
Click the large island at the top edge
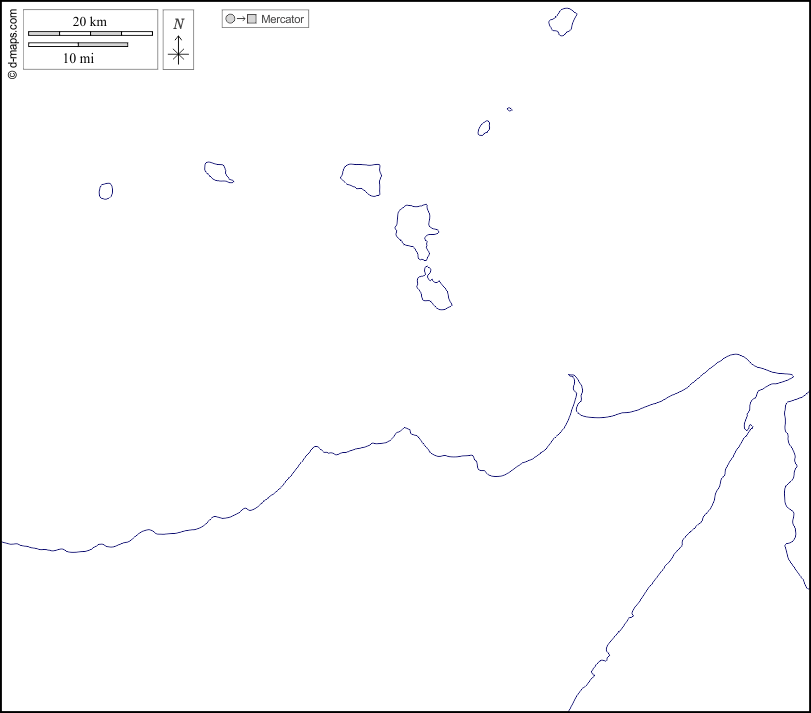coord(563,21)
